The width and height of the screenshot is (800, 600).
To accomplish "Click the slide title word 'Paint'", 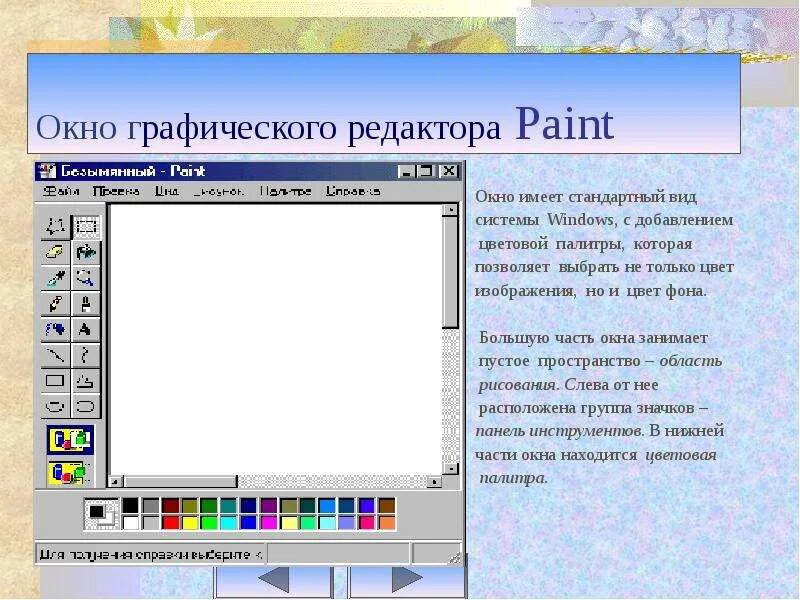I will tap(564, 123).
